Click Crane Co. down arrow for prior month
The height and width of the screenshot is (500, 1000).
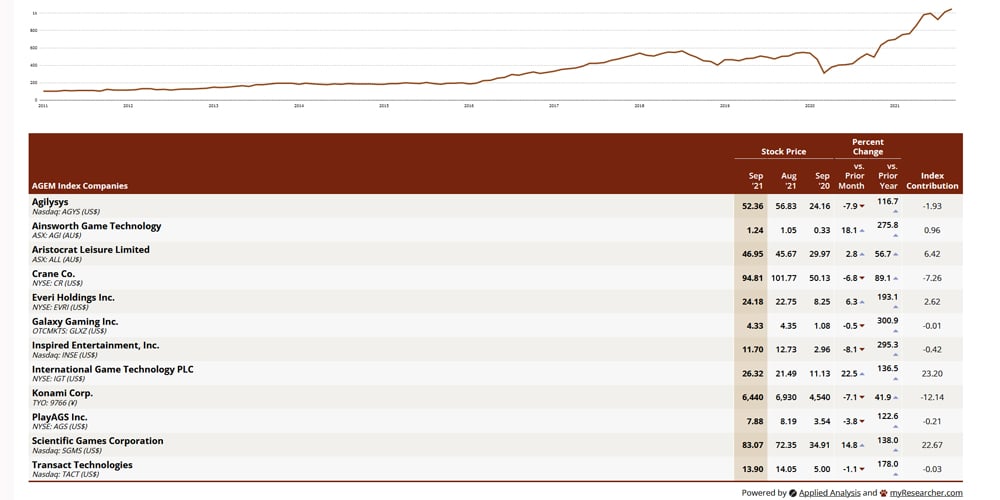point(862,278)
